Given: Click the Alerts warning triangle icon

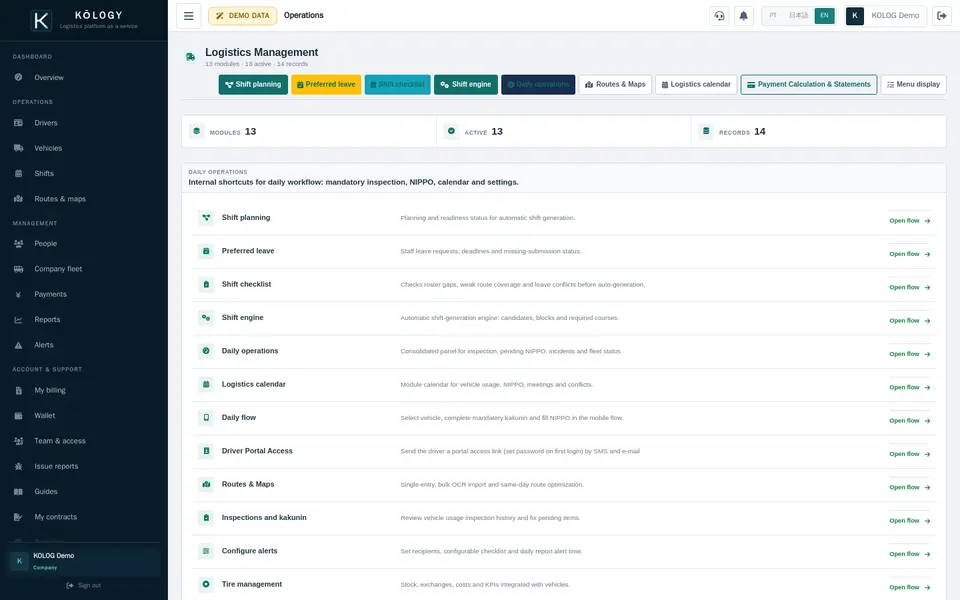Looking at the screenshot, I should [18, 345].
